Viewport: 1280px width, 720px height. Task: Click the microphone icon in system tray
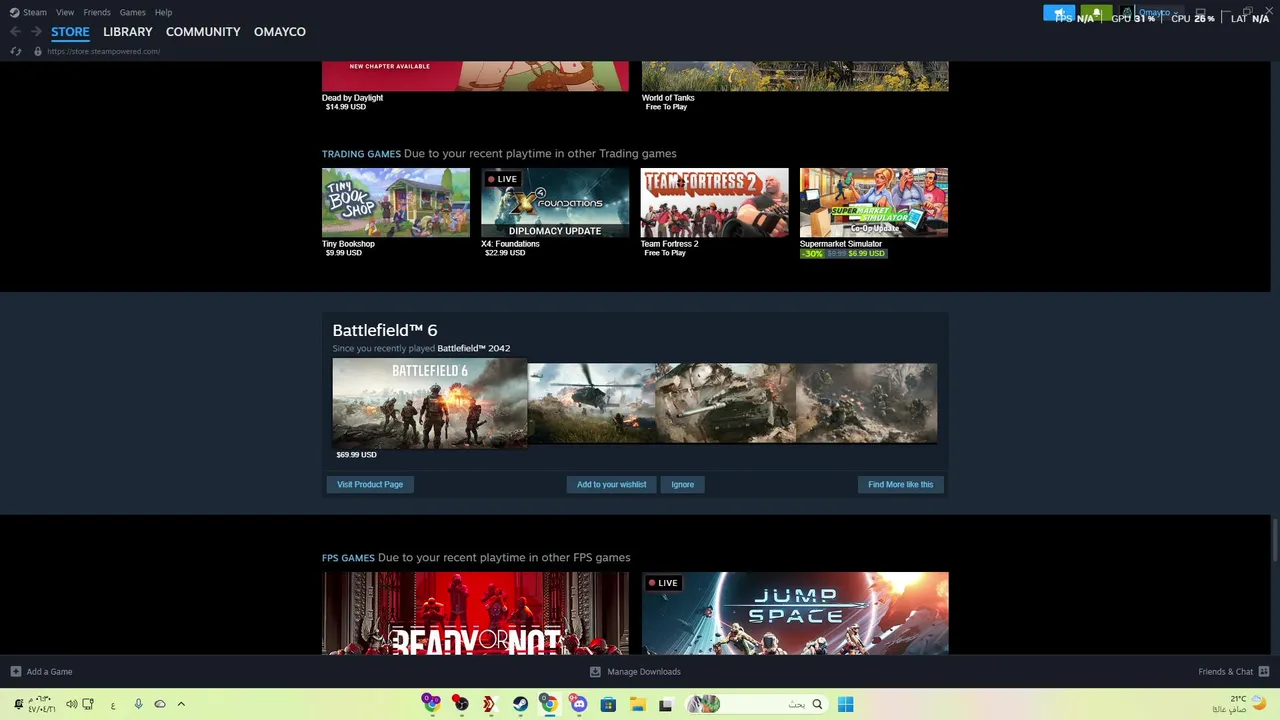click(138, 704)
